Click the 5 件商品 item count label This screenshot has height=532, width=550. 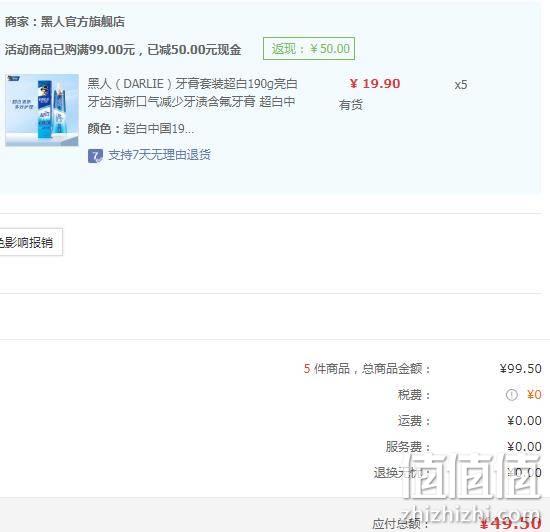coord(327,369)
